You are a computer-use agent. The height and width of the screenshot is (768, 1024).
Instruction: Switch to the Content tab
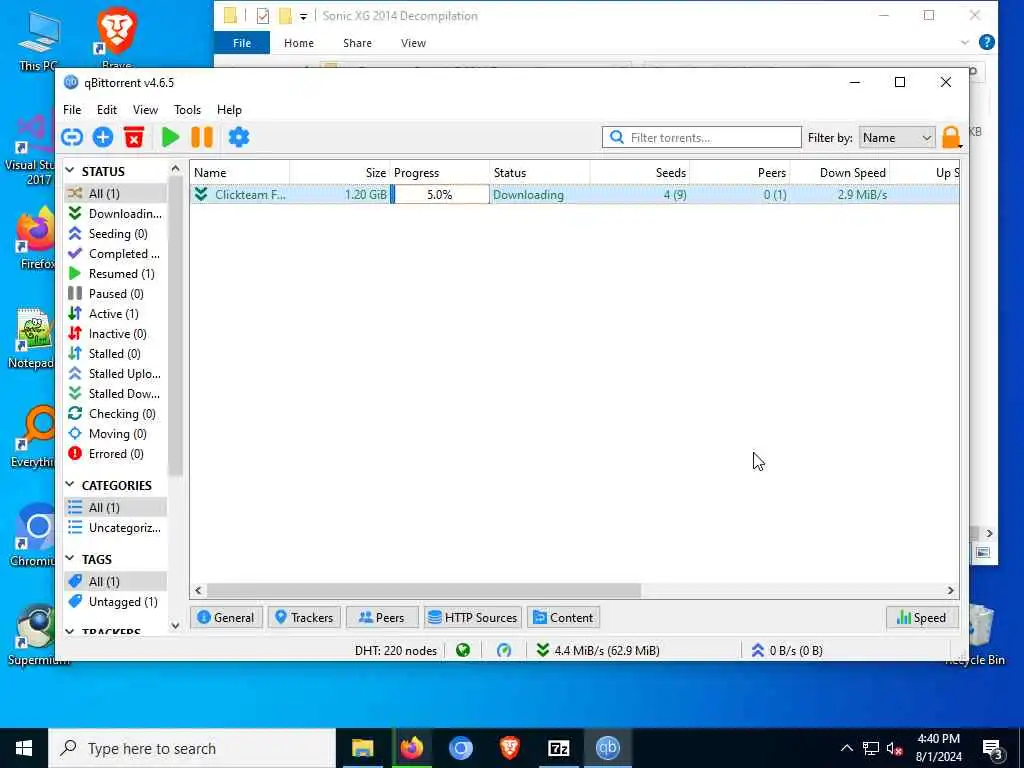[x=563, y=617]
